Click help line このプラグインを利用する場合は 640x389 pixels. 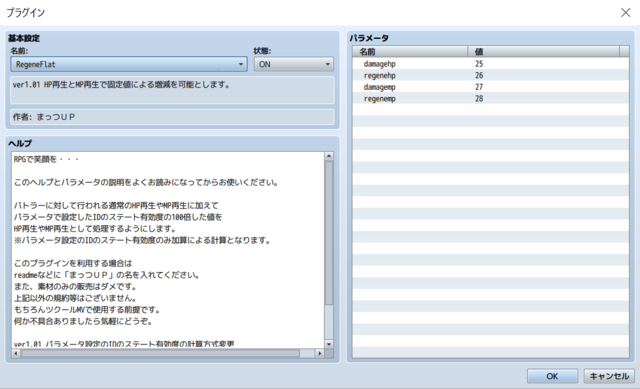click(73, 263)
